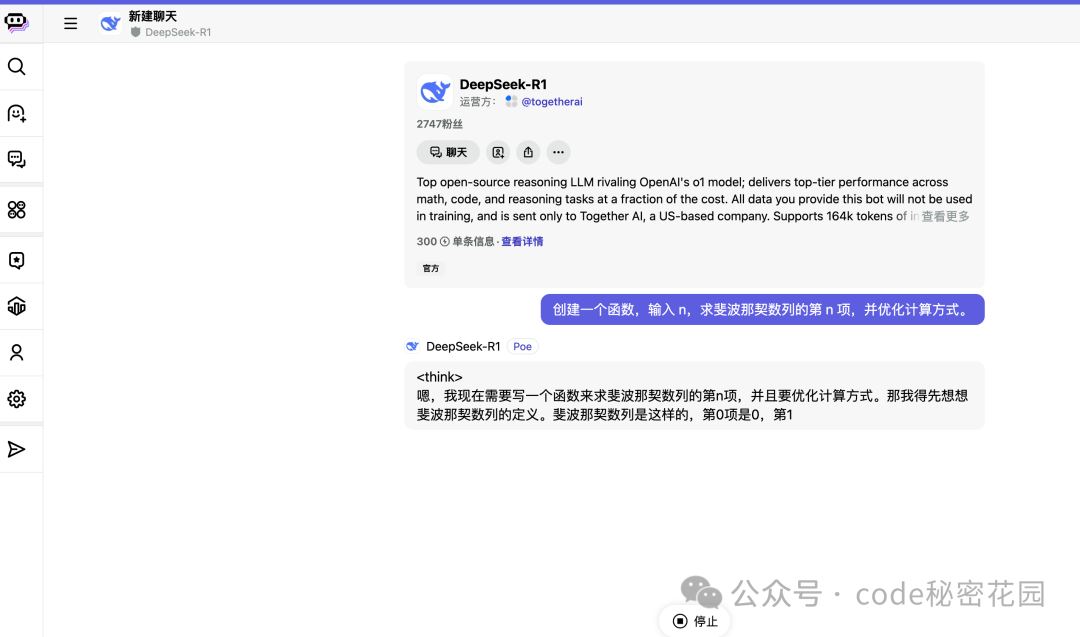
Task: Open the profile person icon
Action: (x=17, y=353)
